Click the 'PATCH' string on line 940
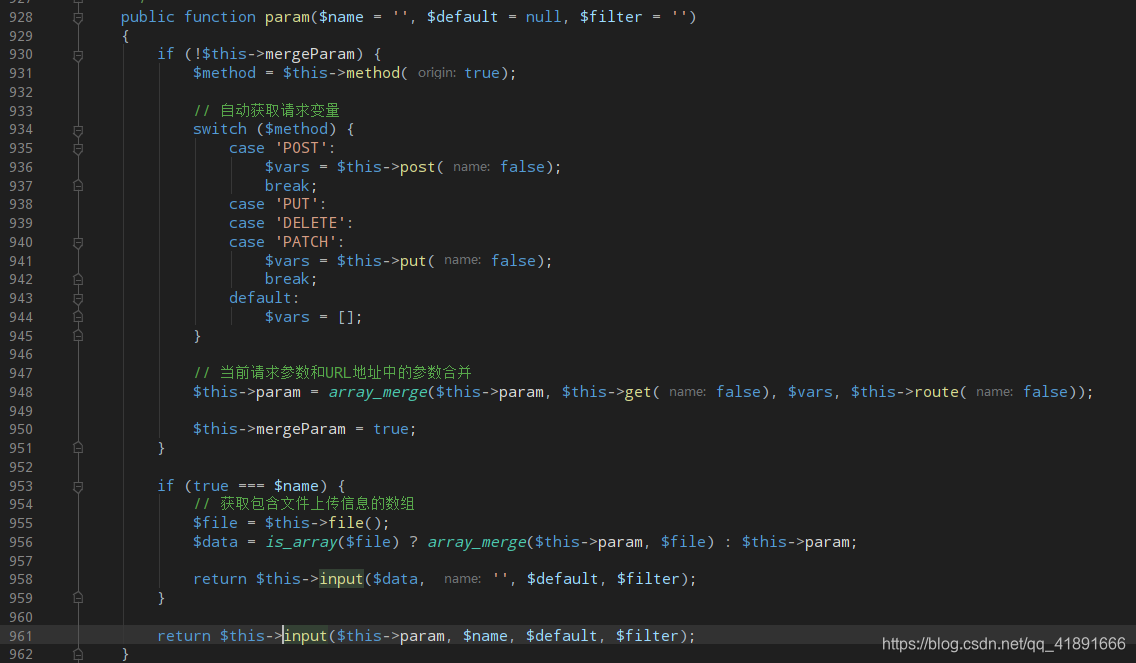The height and width of the screenshot is (663, 1136). click(305, 242)
